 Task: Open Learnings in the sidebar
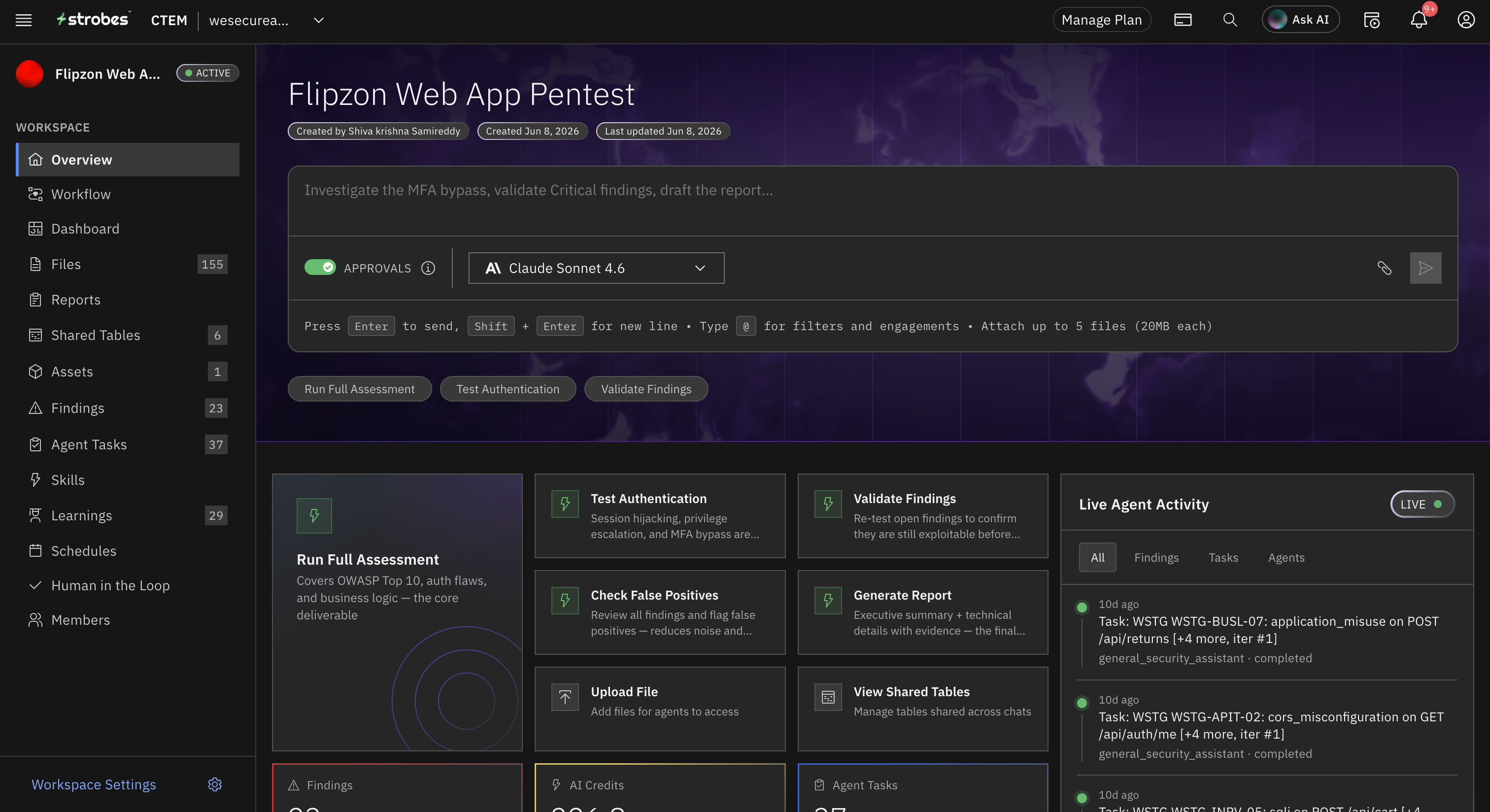(x=128, y=515)
